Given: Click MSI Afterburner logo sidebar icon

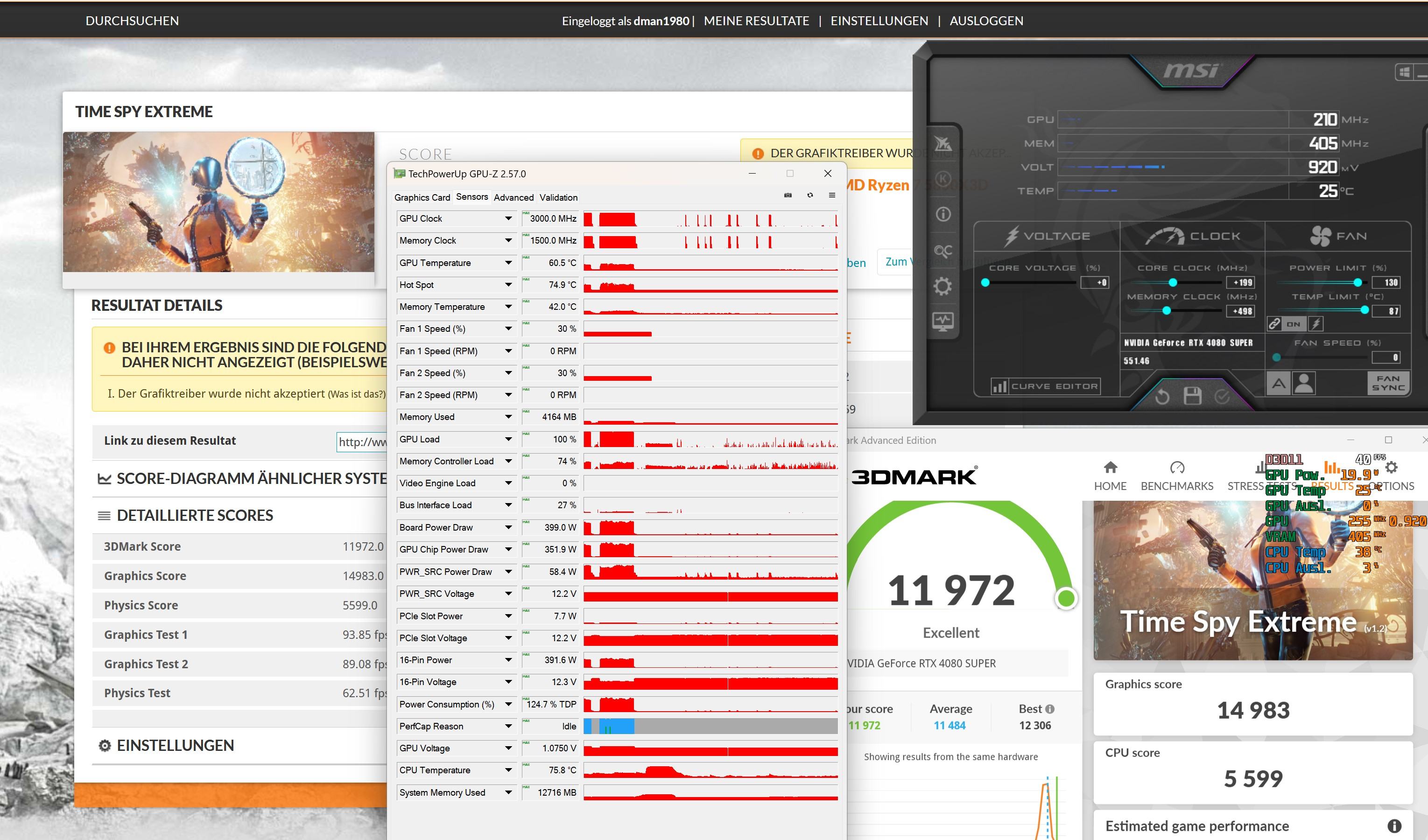Looking at the screenshot, I should point(943,143).
